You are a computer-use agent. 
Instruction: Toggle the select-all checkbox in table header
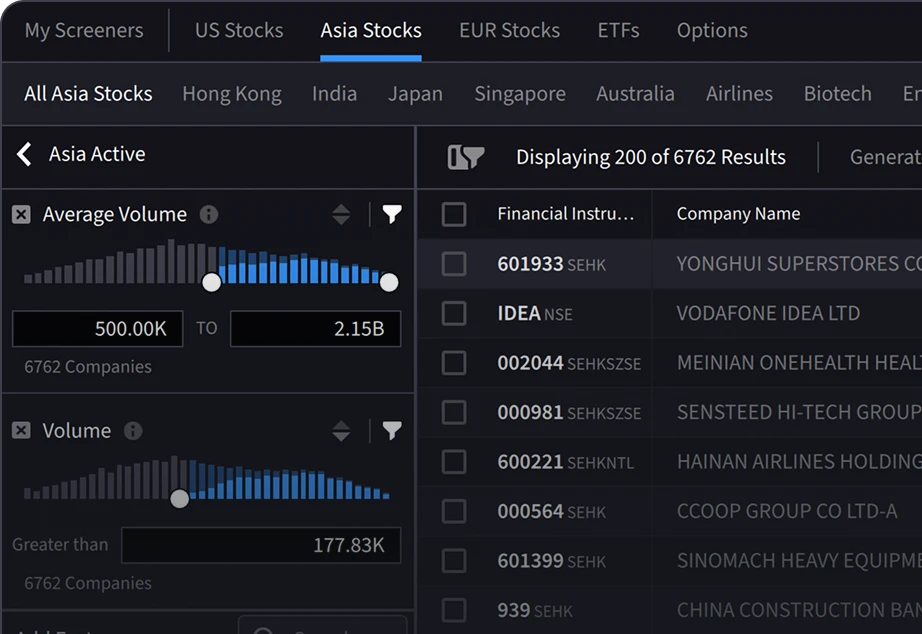coord(454,214)
